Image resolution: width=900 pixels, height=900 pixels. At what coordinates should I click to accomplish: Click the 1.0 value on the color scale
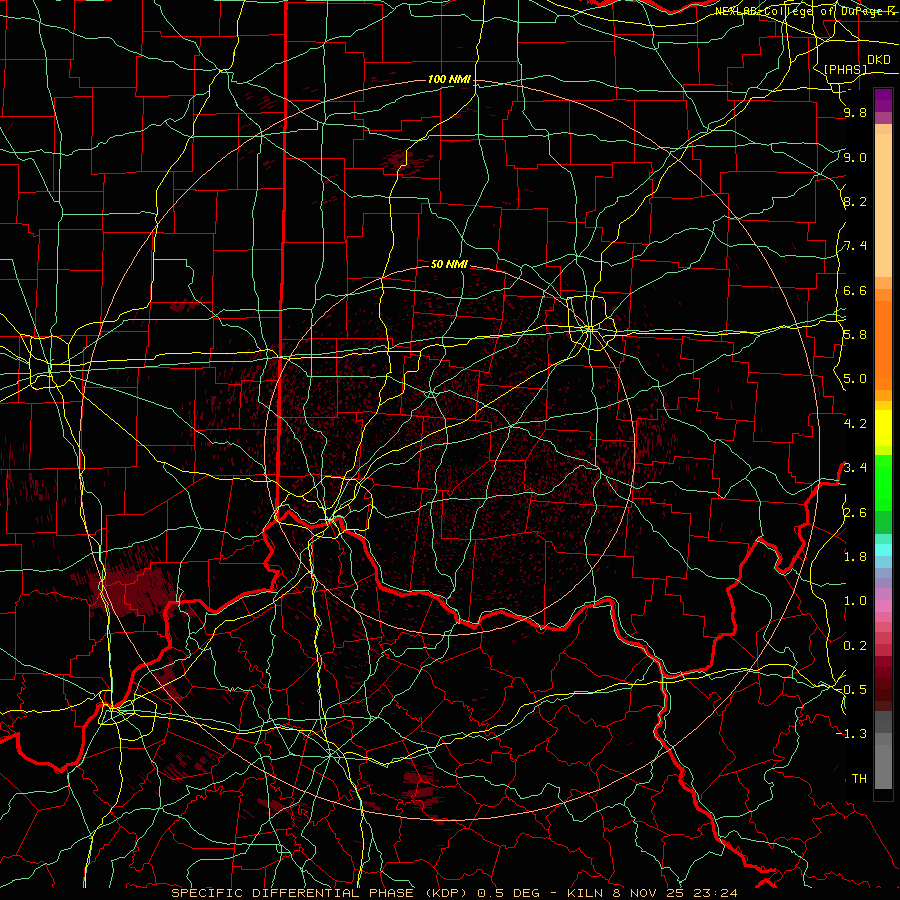tap(855, 600)
